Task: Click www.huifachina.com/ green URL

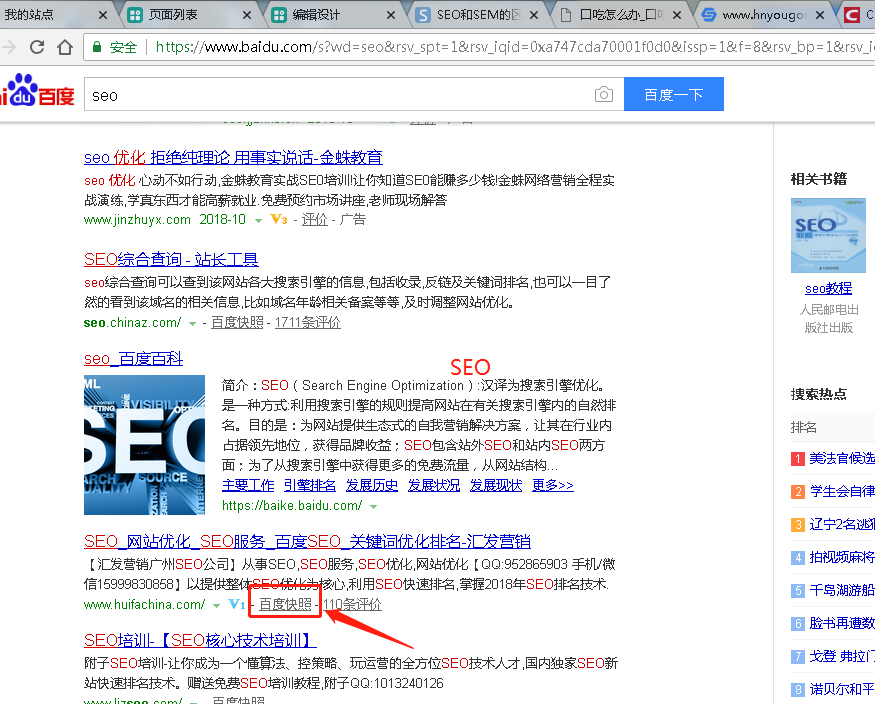Action: point(145,604)
